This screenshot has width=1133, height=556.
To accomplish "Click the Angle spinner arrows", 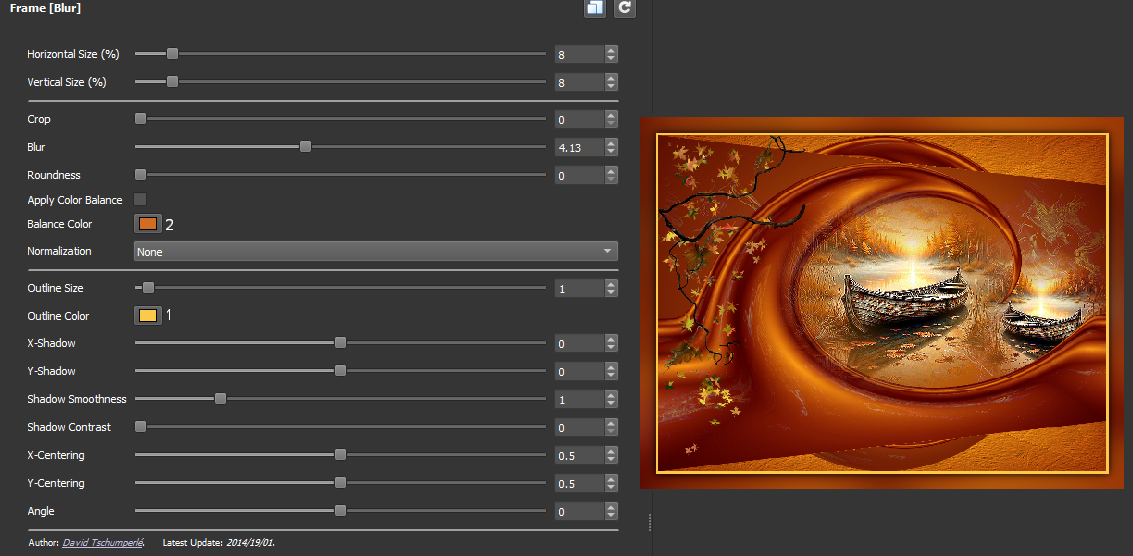I will click(x=611, y=512).
